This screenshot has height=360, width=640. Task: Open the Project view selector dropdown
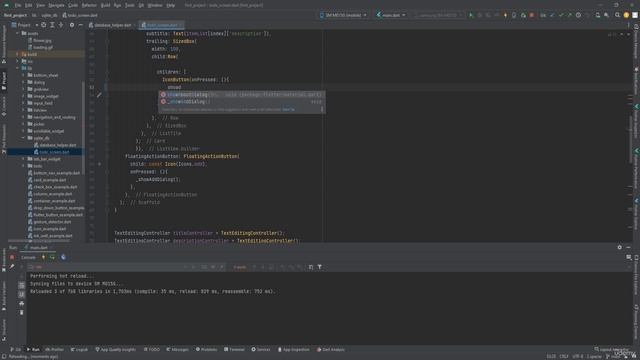tap(25, 25)
